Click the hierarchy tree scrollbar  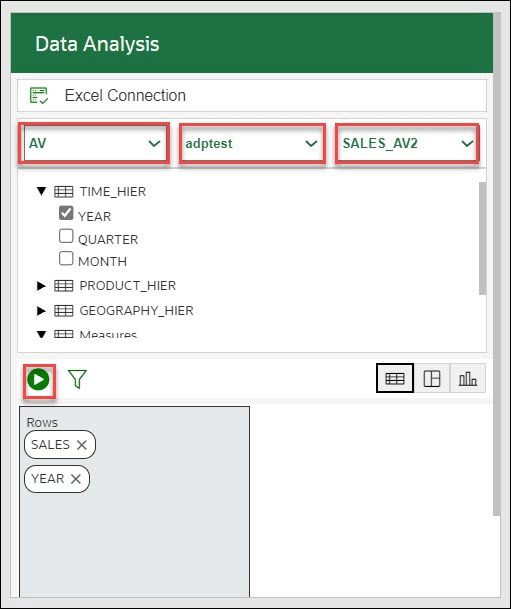[482, 238]
